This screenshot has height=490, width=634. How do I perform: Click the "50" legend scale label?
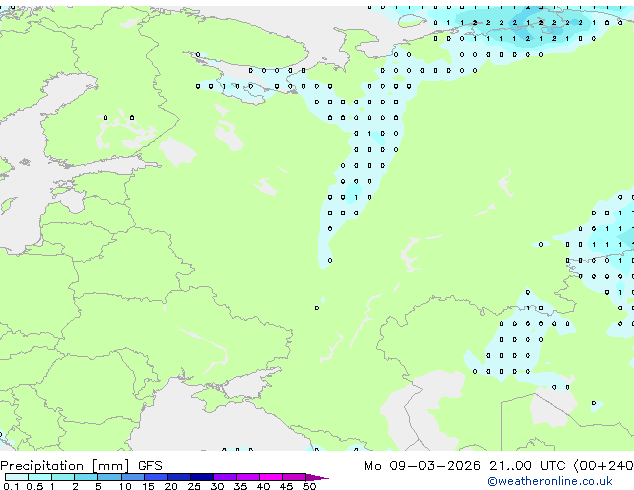click(309, 486)
